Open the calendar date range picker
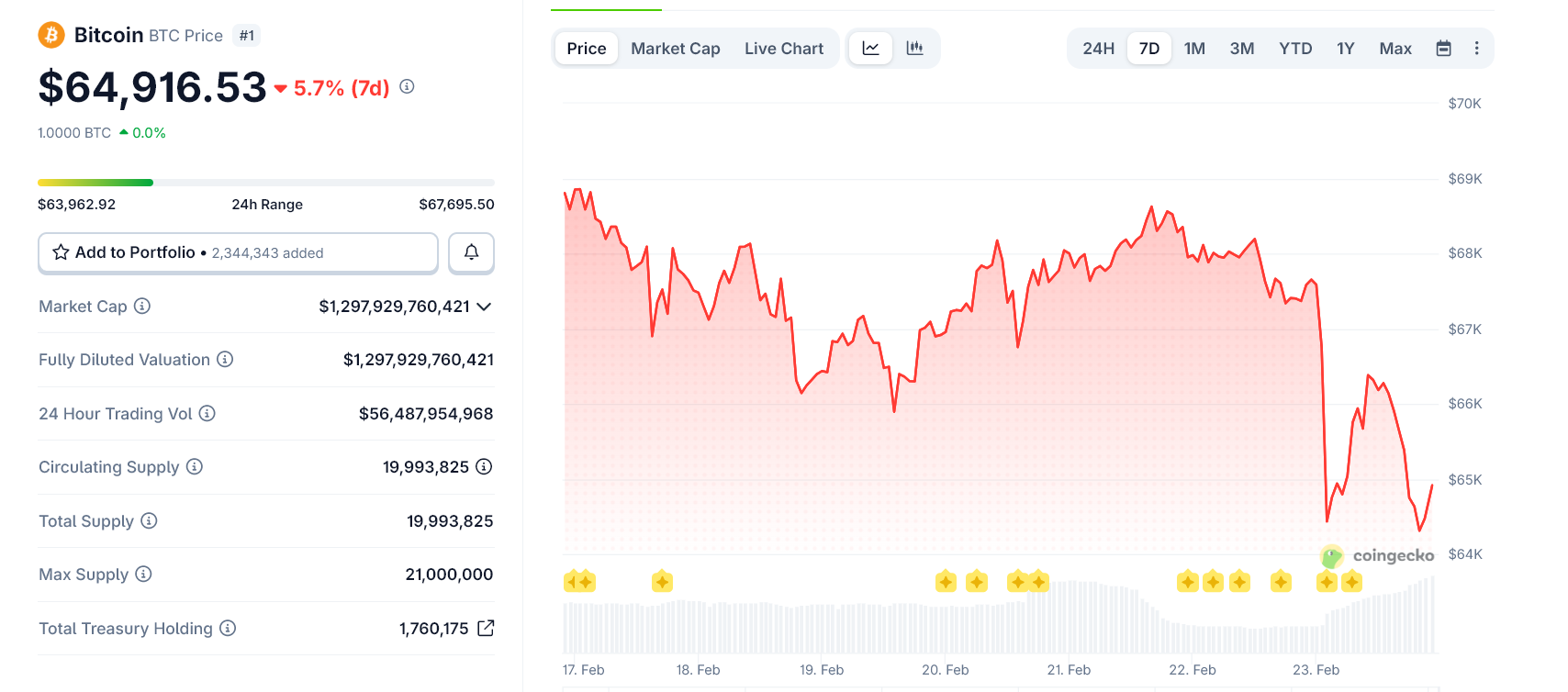This screenshot has width=1568, height=692. click(x=1443, y=49)
